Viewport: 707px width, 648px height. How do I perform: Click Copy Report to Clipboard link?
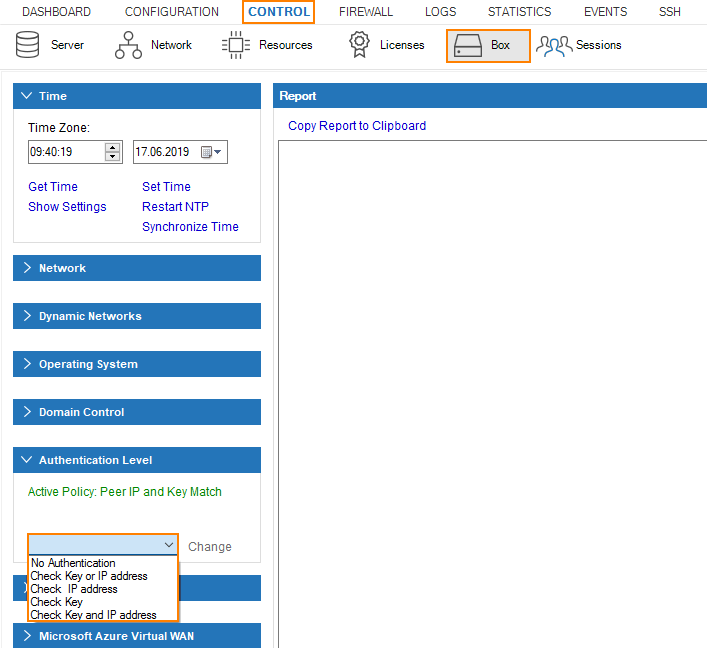[357, 126]
